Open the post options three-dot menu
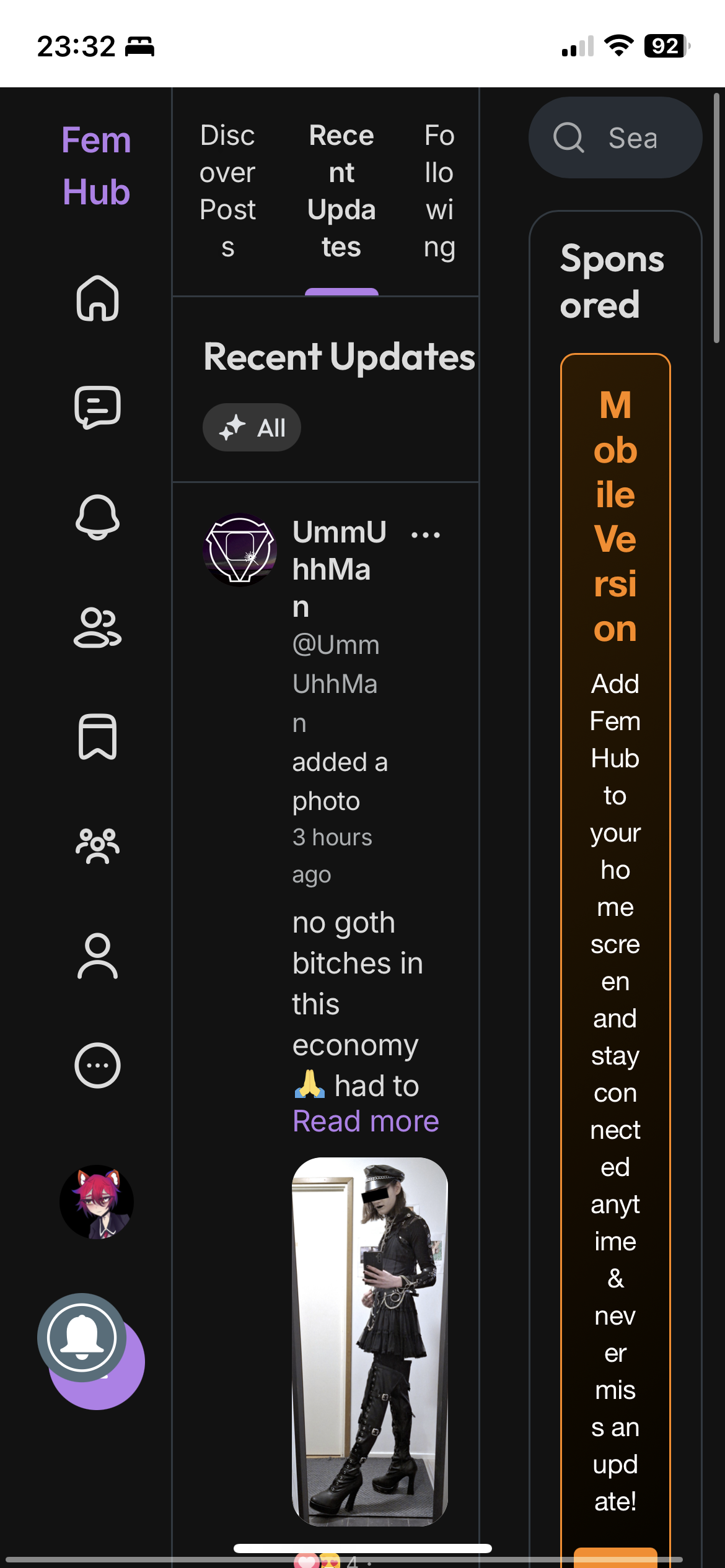The image size is (725, 1568). pos(426,535)
